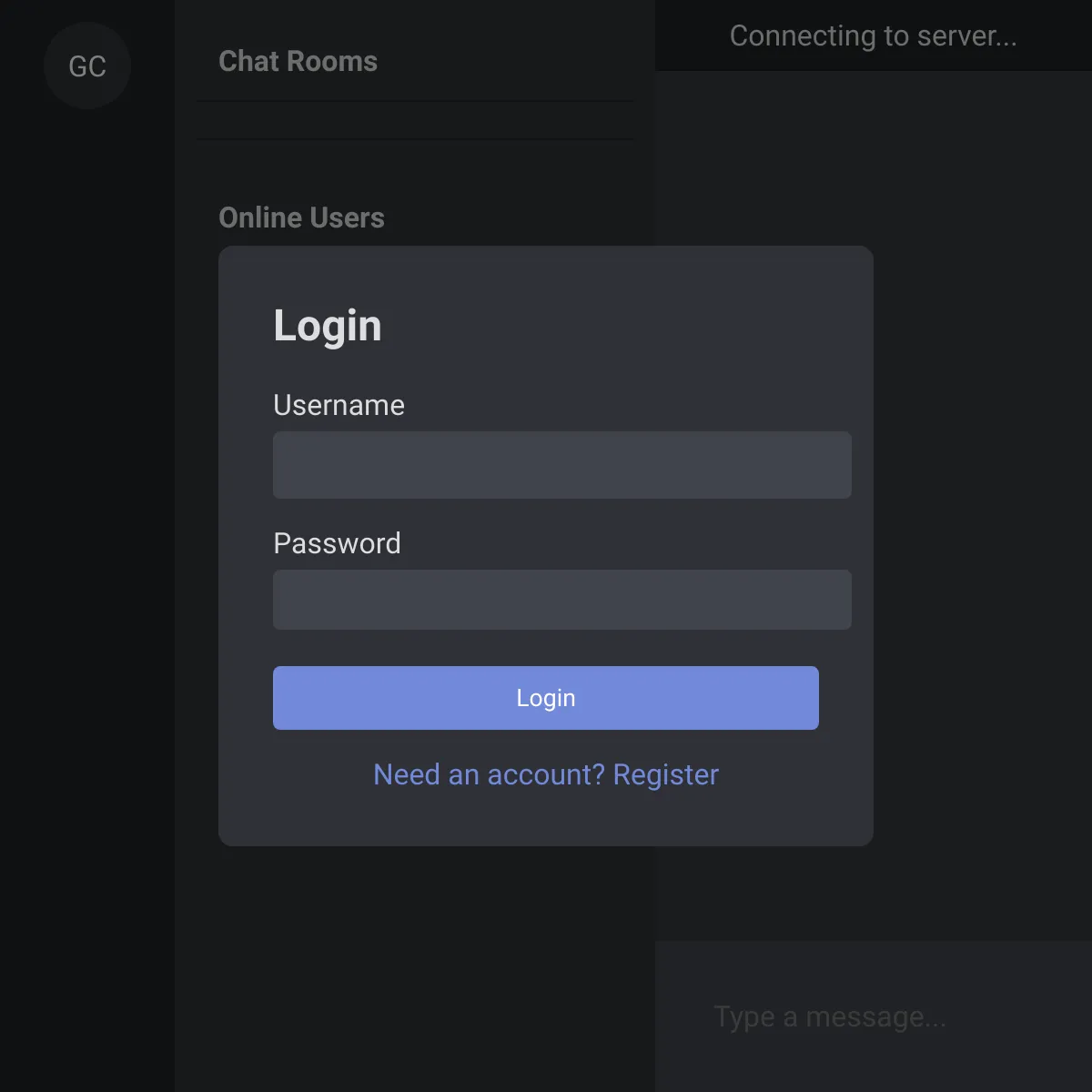
Task: Click the Login dialog title
Action: click(328, 326)
